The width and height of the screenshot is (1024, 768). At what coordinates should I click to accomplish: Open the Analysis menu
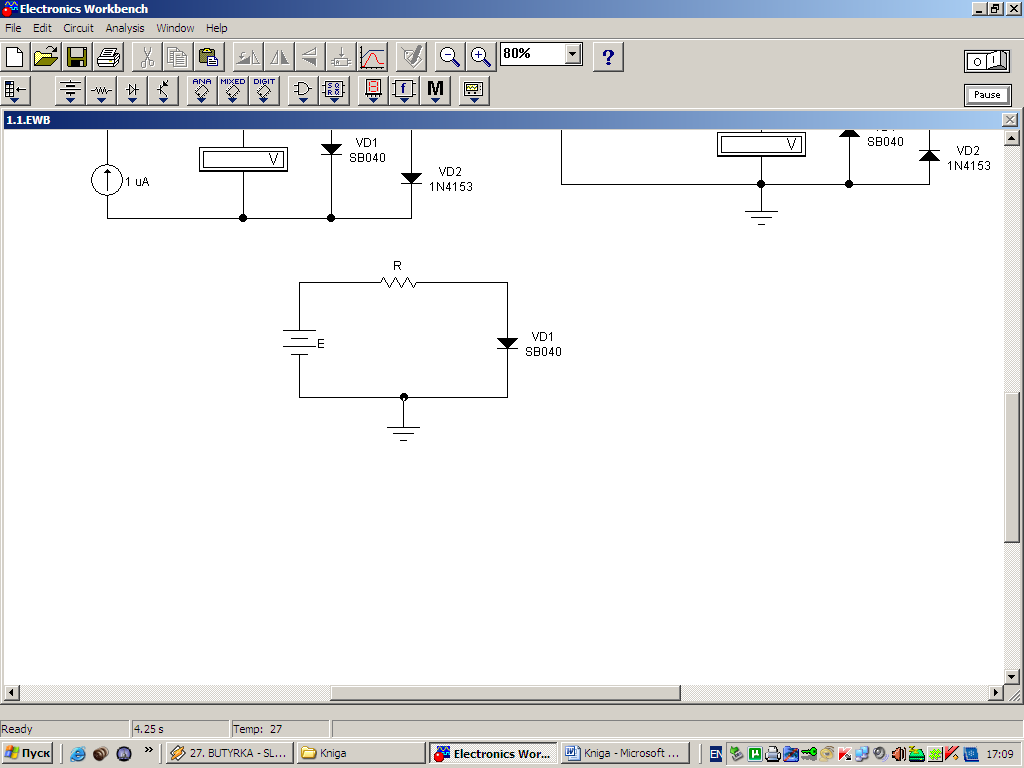[125, 28]
